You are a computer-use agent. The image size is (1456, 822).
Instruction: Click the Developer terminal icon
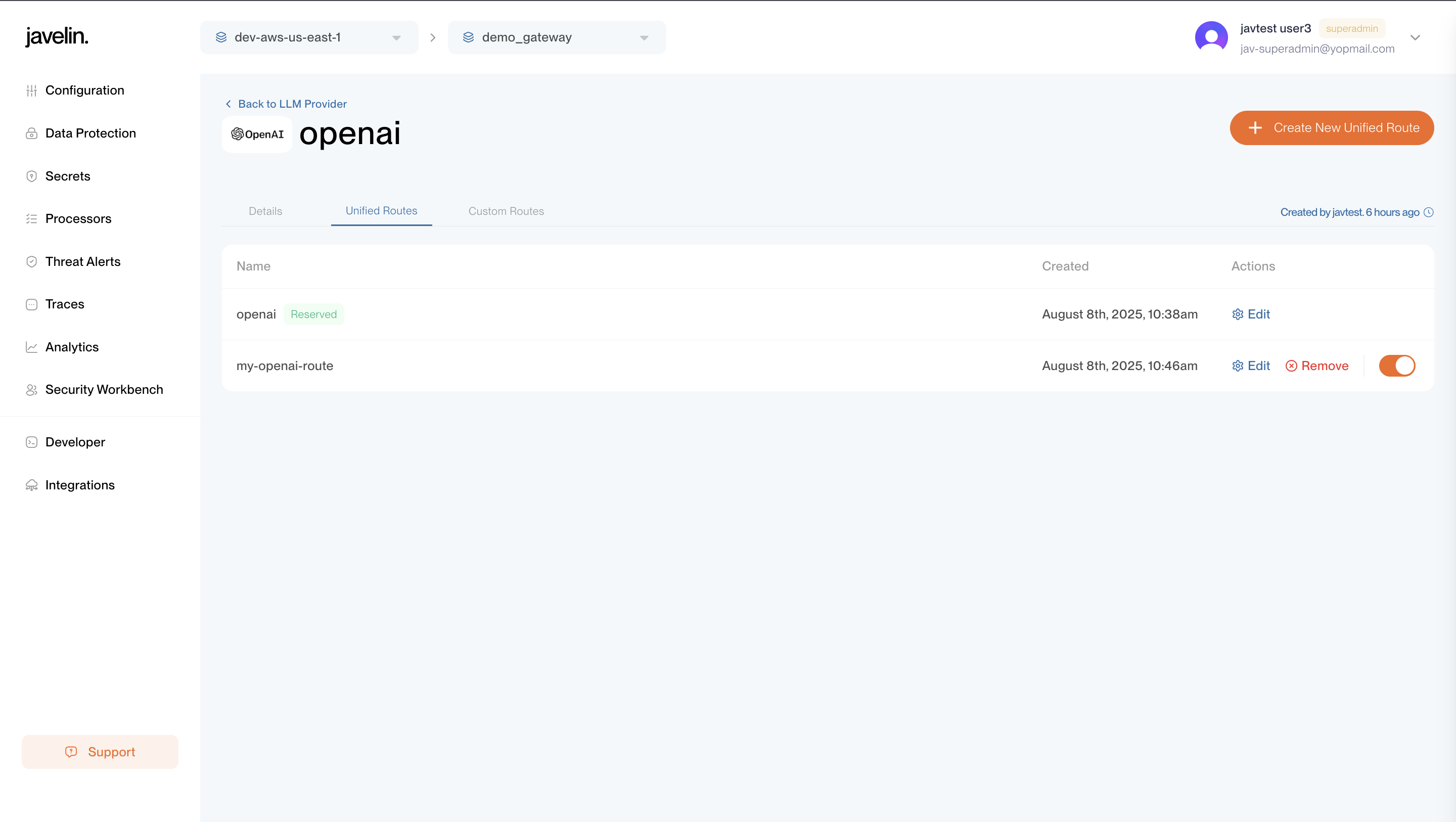32,442
